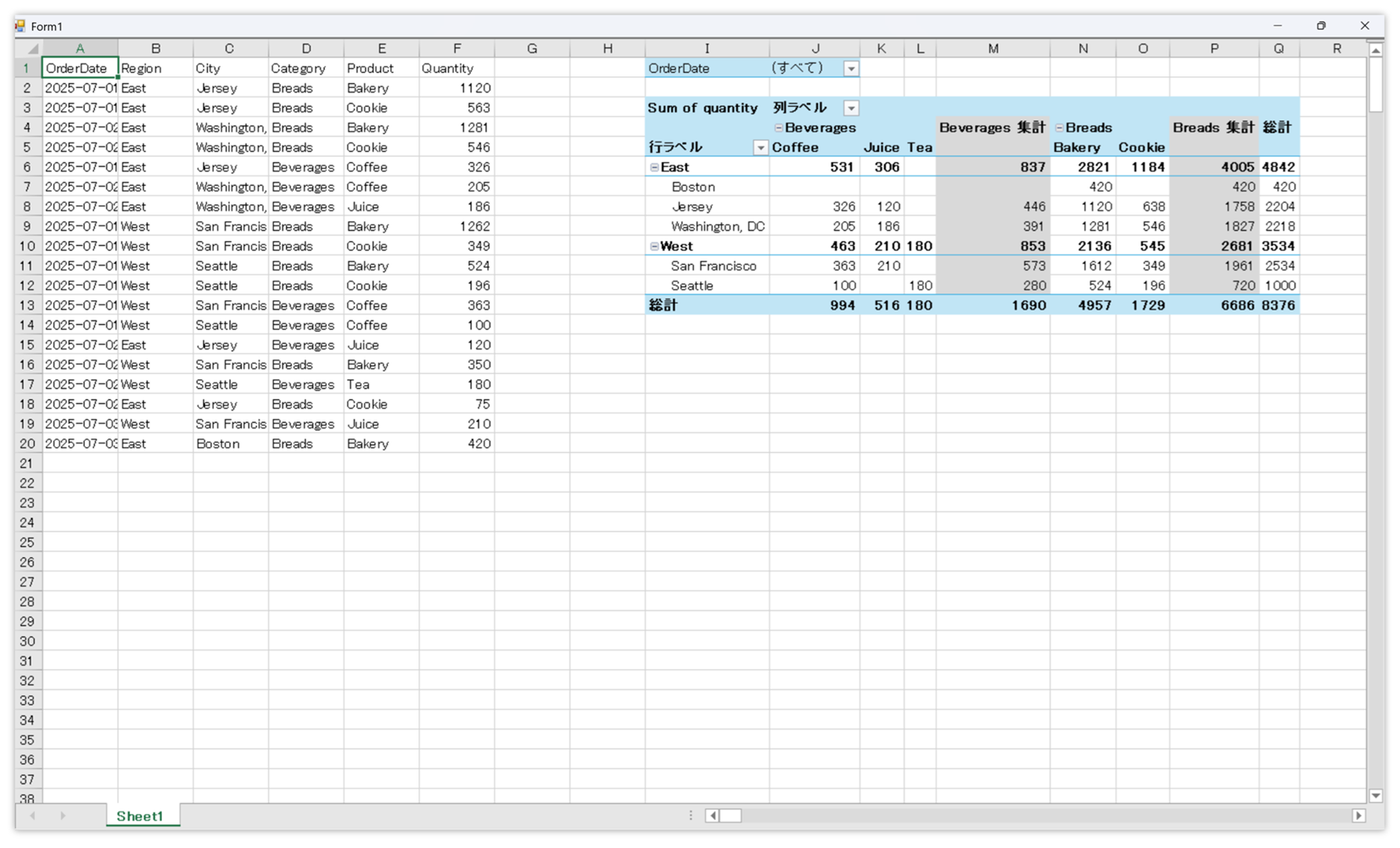Select row 10 header
This screenshot has height=848, width=1400.
(29, 246)
